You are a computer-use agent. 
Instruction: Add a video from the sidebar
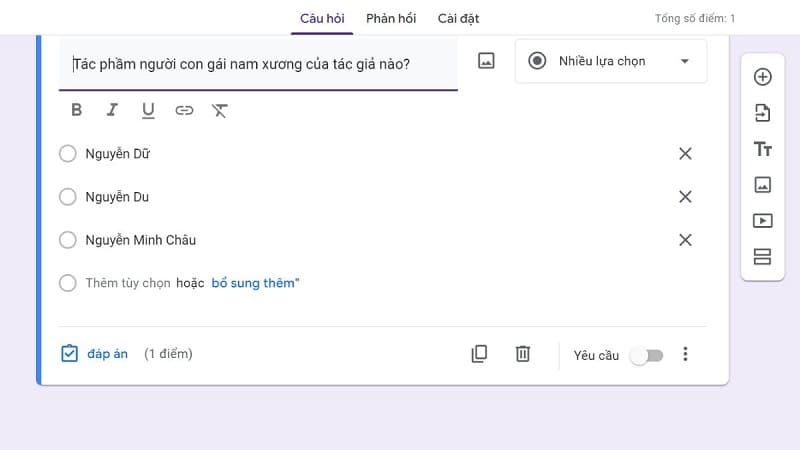point(763,220)
